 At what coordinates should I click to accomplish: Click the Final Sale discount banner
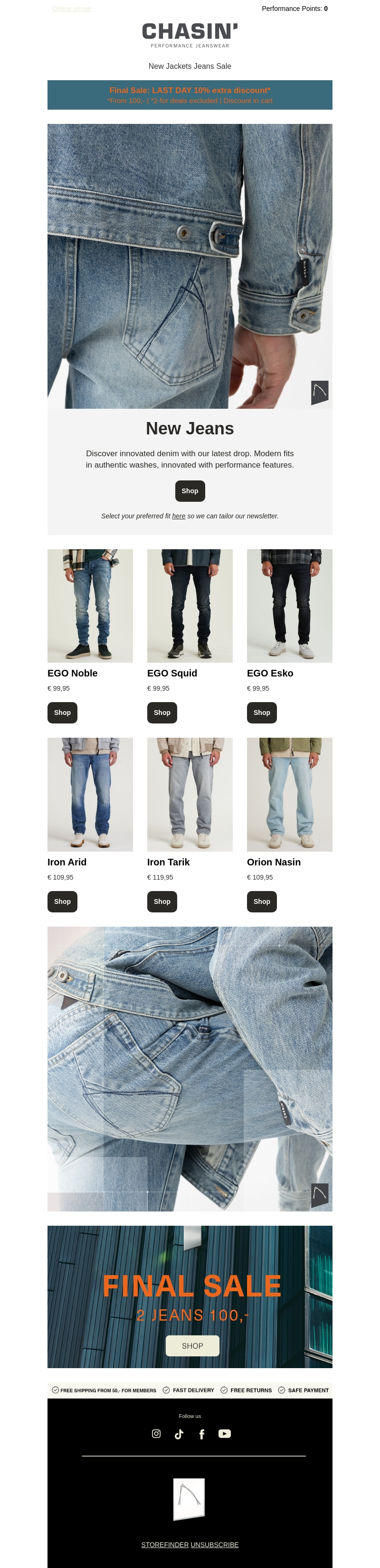(190, 95)
